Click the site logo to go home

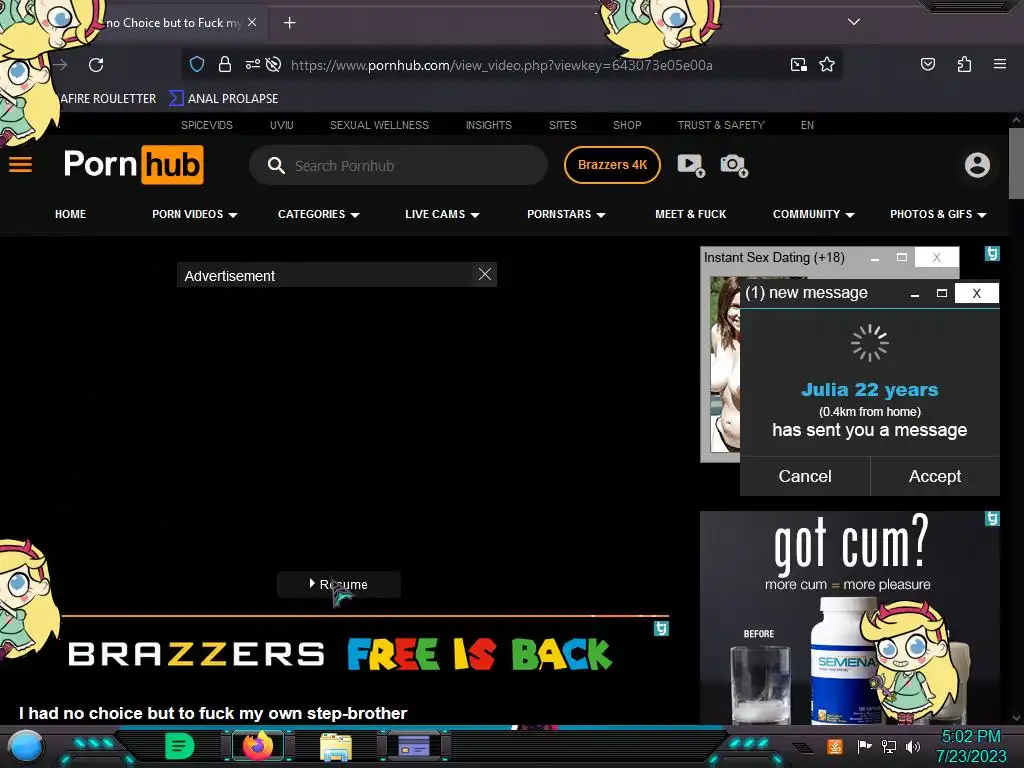click(x=133, y=165)
